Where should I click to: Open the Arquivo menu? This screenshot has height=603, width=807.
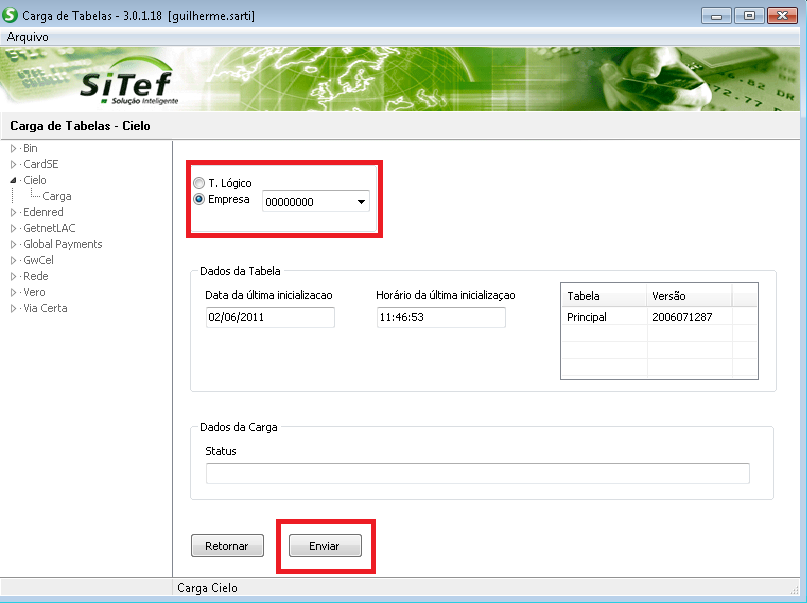28,37
